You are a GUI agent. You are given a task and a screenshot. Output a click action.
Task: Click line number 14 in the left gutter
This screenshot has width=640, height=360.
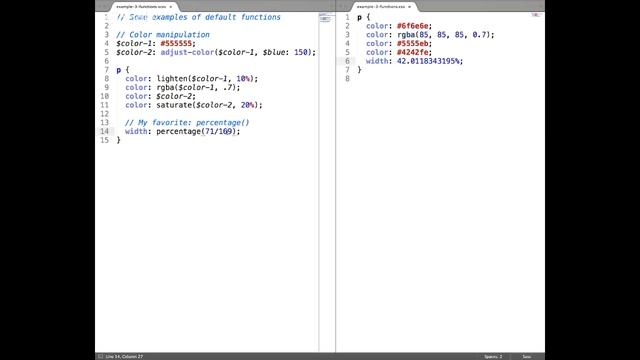(x=104, y=131)
